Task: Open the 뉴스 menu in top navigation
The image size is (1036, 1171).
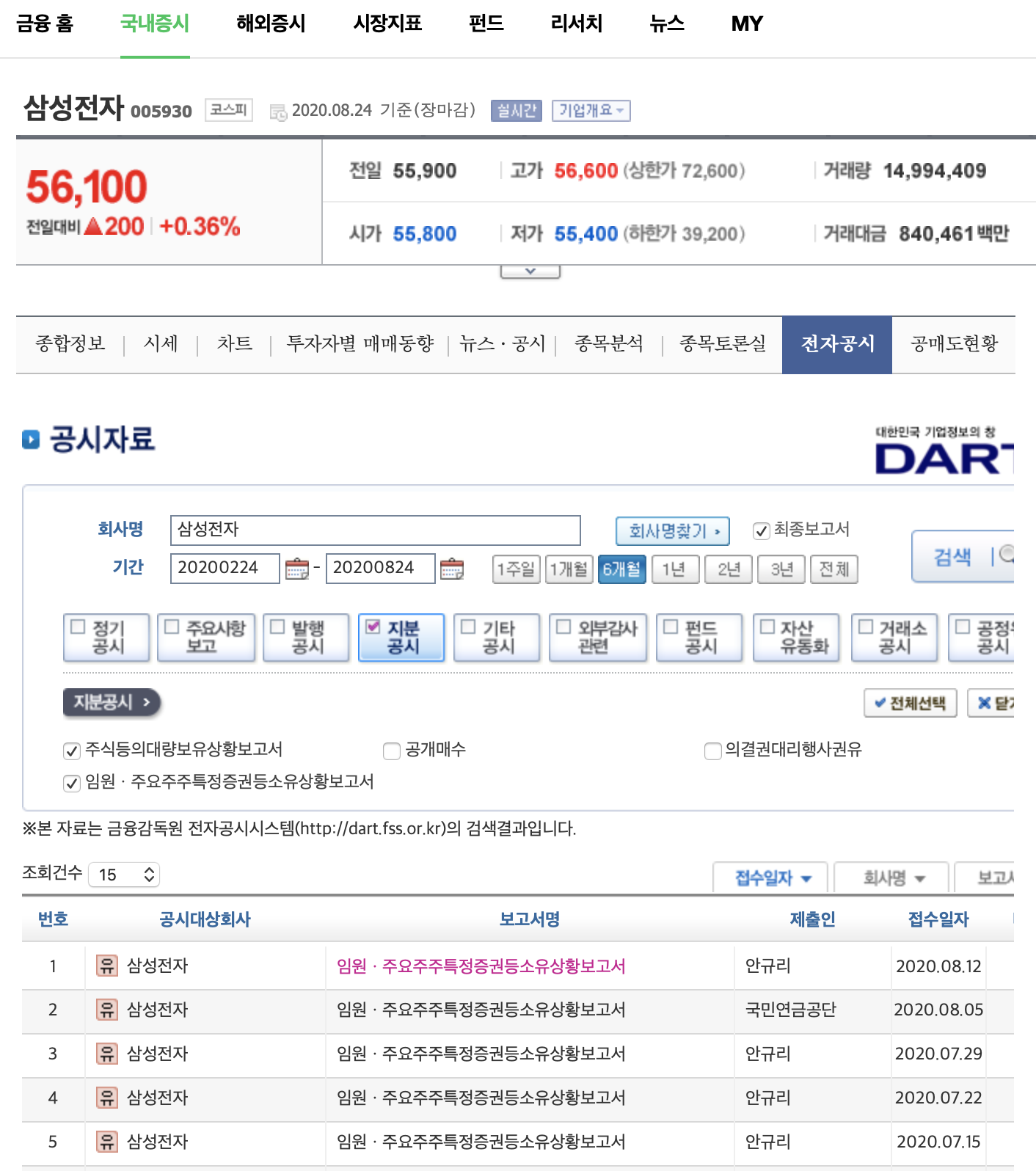Action: [x=667, y=23]
